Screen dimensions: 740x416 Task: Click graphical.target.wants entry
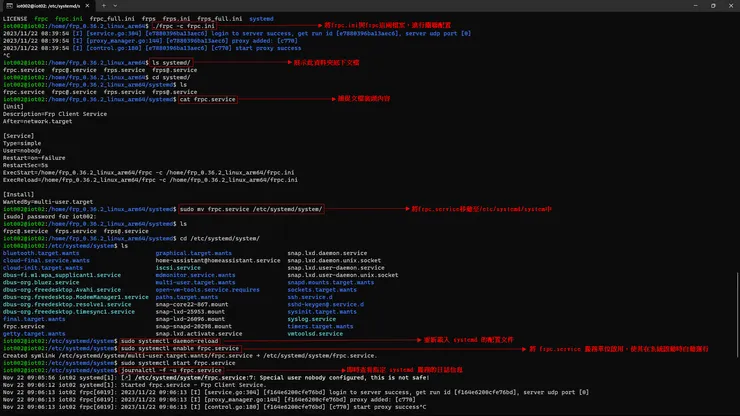(193, 253)
